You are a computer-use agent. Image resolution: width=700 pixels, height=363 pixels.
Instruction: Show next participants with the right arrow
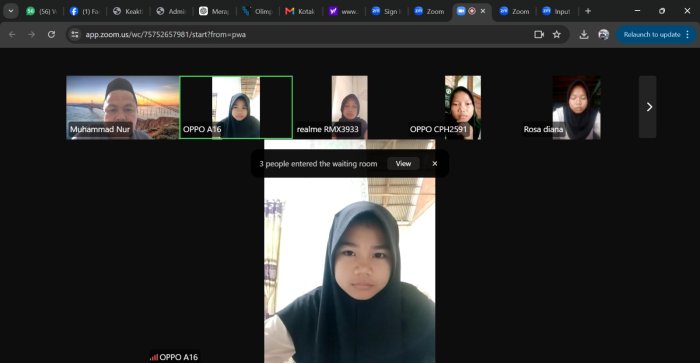click(x=648, y=107)
